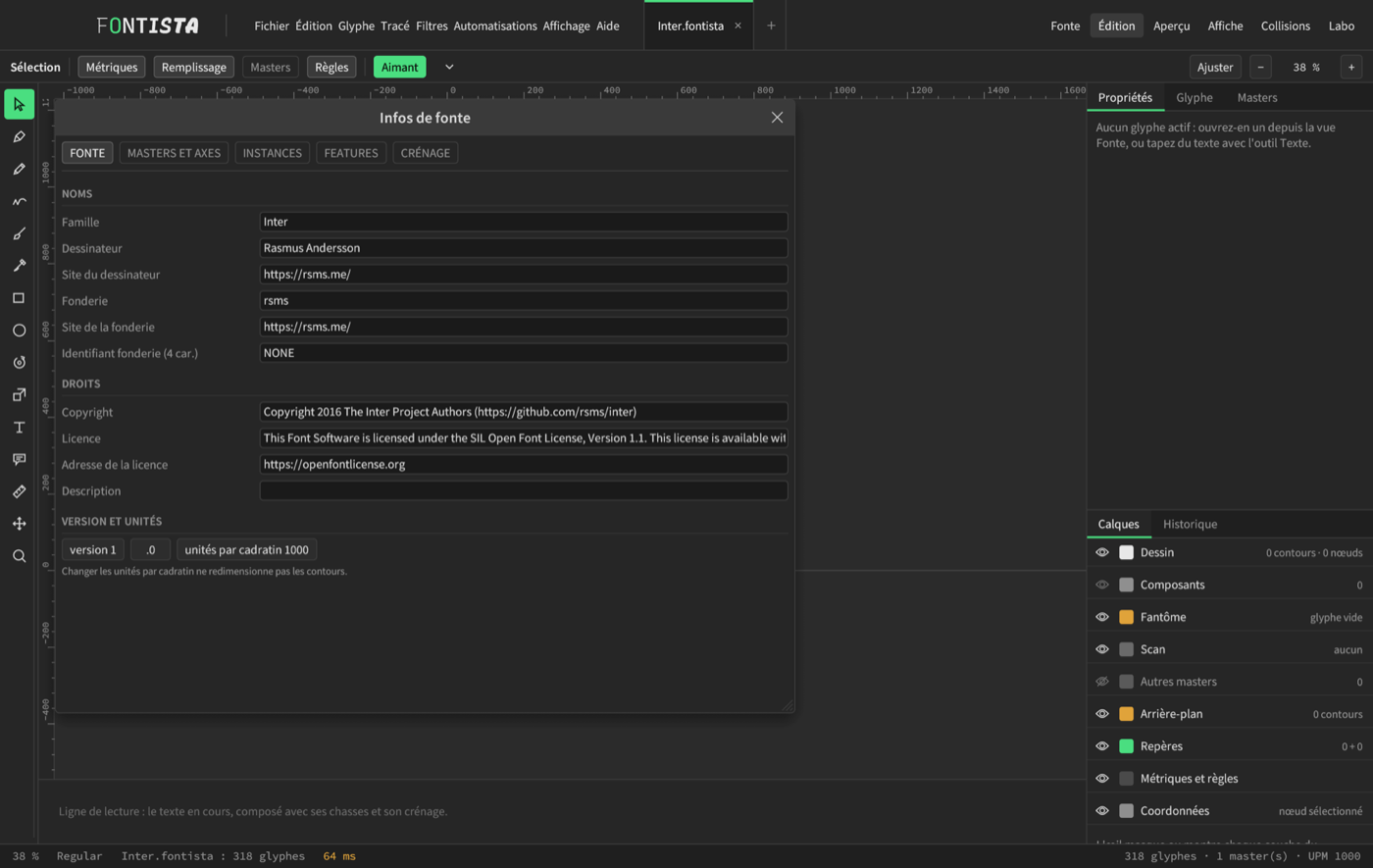Expand the dropdown arrow beside Aimant
The width and height of the screenshot is (1373, 868).
[x=449, y=67]
